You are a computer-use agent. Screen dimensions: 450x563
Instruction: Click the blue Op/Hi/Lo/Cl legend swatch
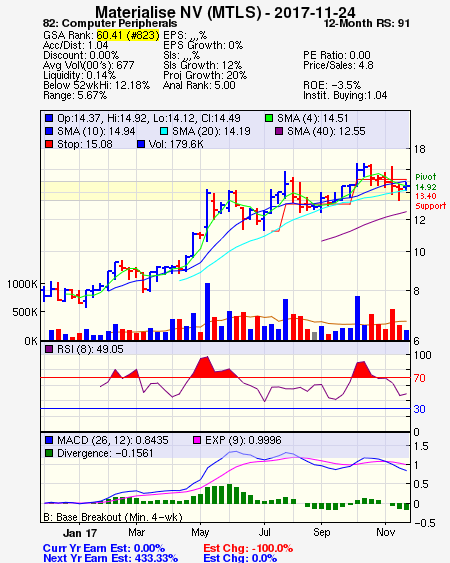[x=49, y=118]
